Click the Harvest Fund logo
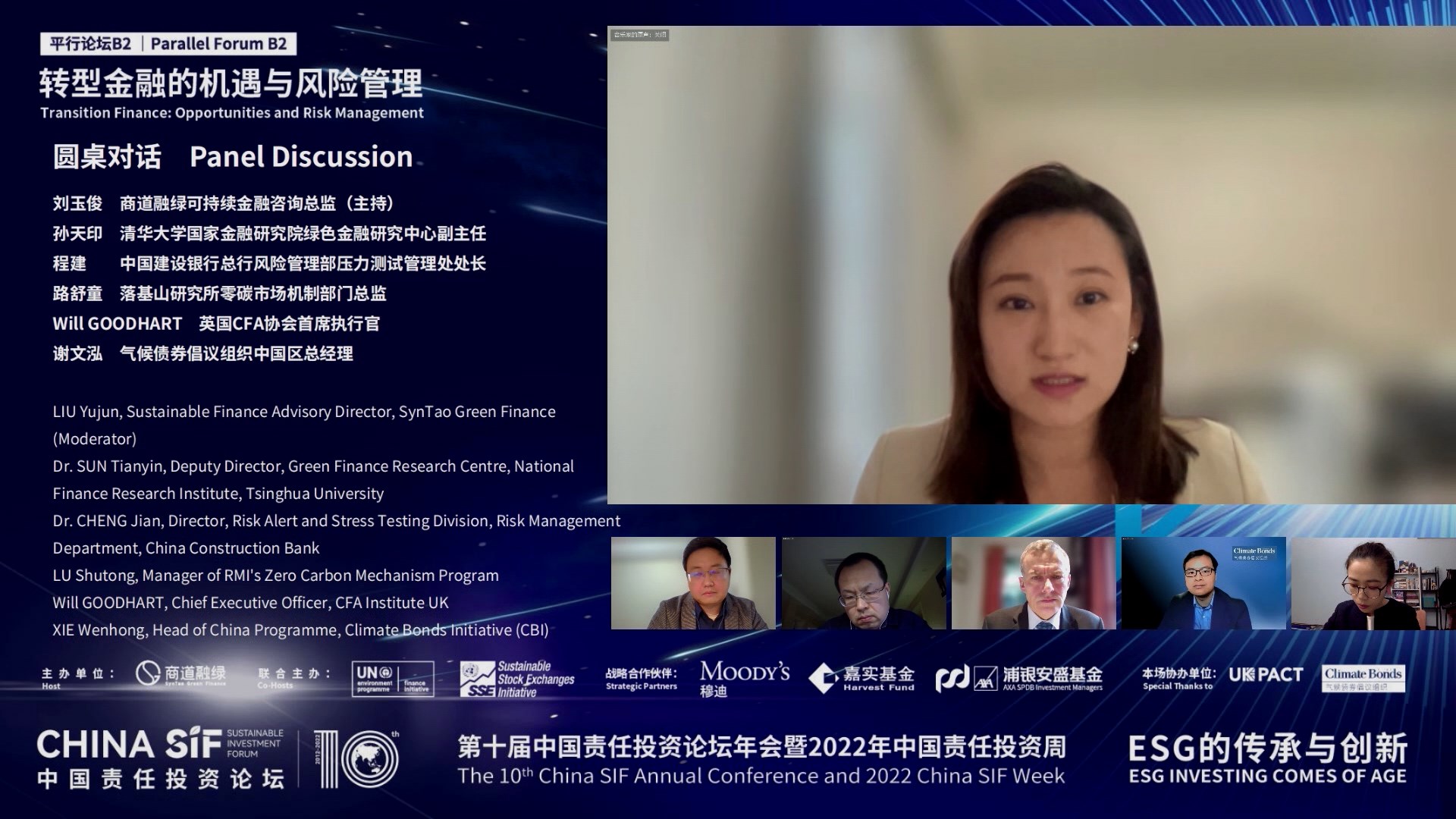Viewport: 1456px width, 819px height. [x=861, y=678]
